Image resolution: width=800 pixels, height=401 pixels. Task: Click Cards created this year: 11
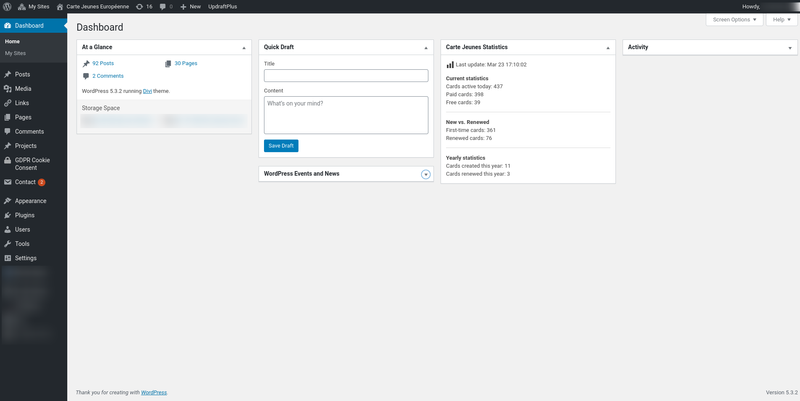click(478, 166)
